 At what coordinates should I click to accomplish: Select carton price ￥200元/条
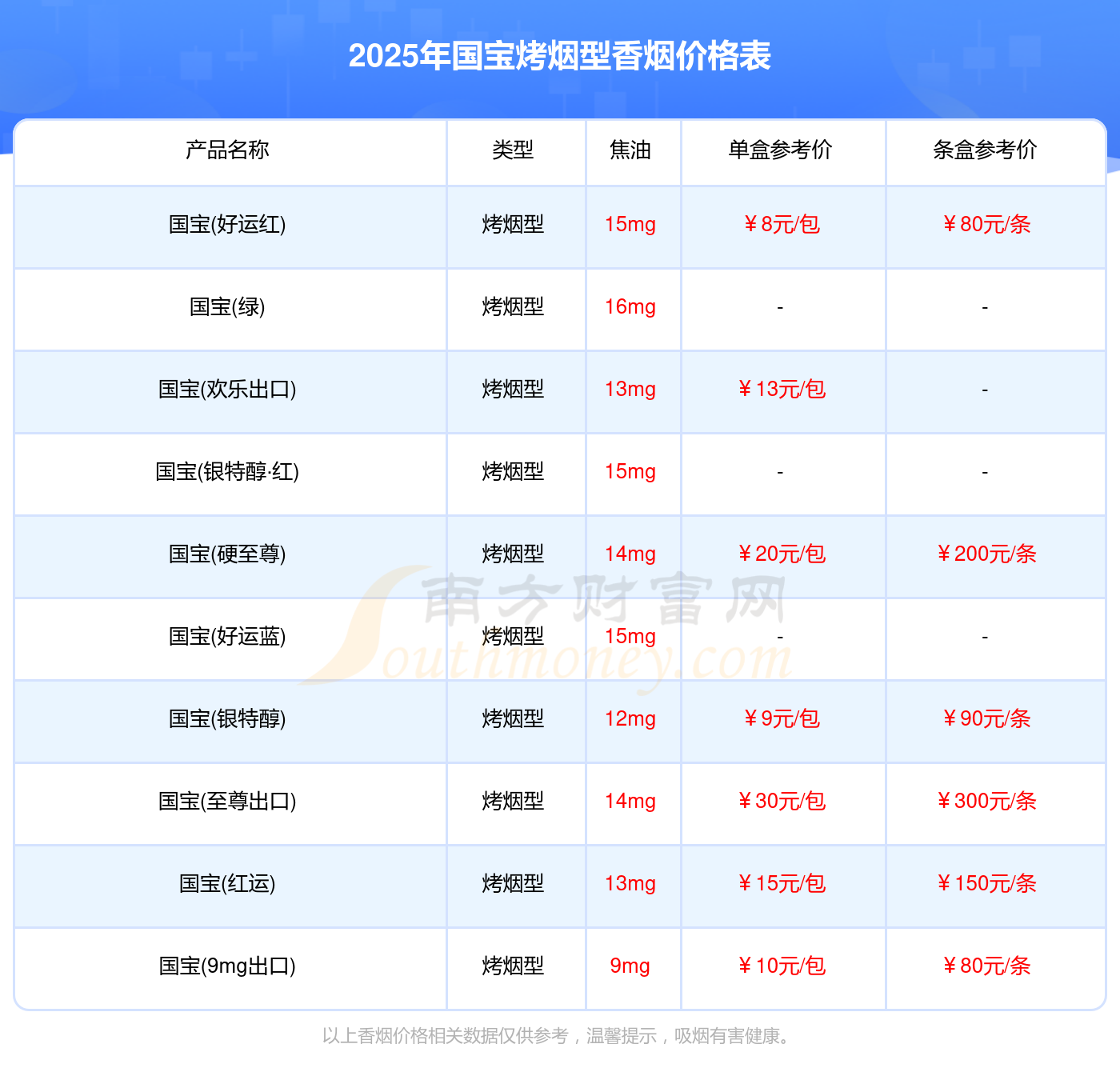point(986,554)
